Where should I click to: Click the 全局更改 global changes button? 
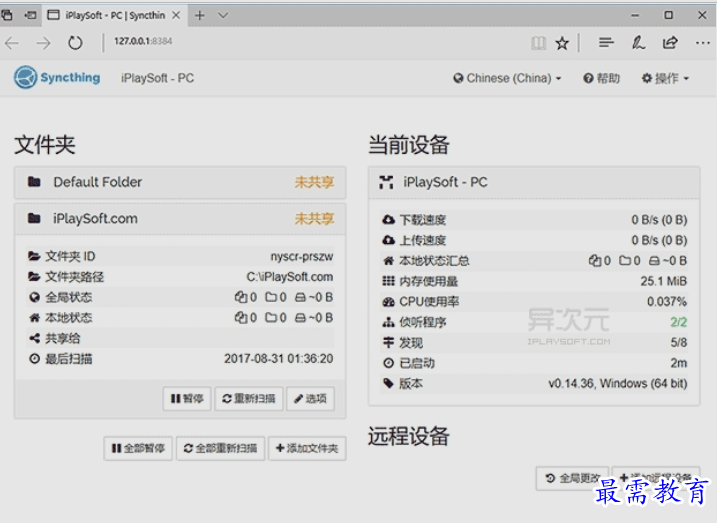pos(572,478)
